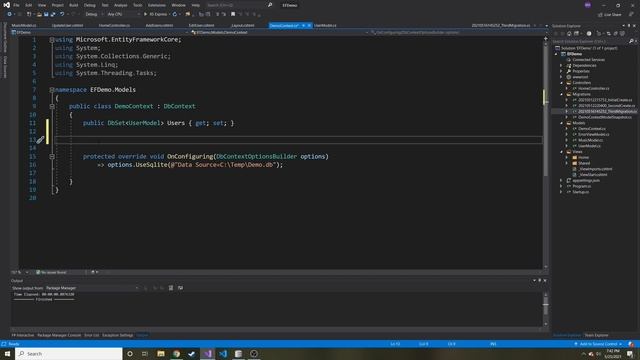This screenshot has width=640, height=360.
Task: Open the Tools menu
Action: [138, 5]
